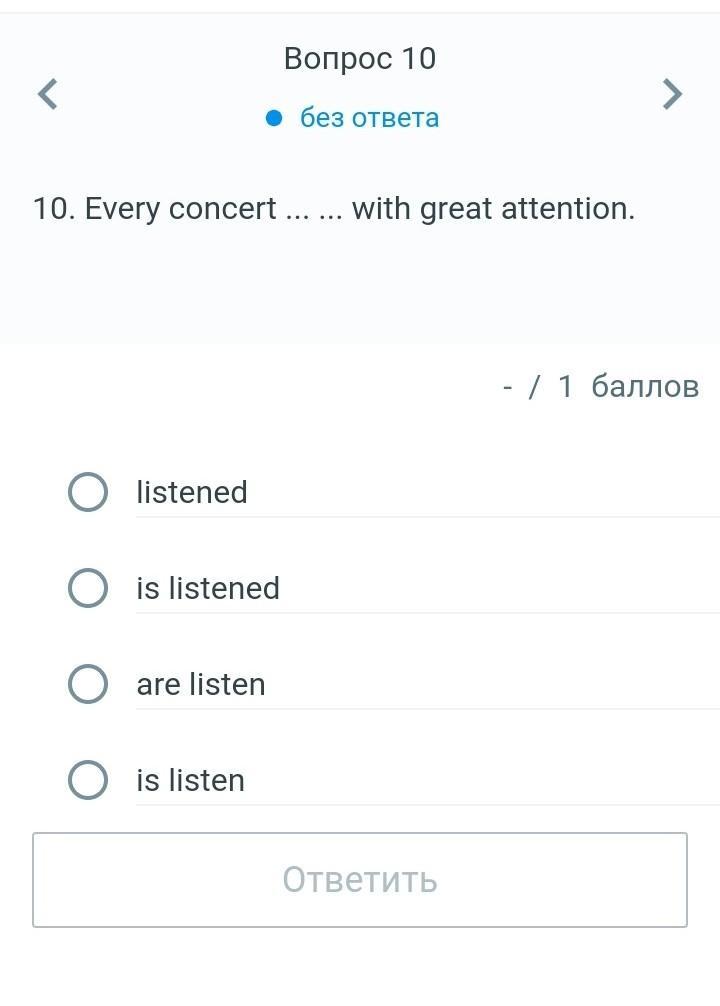
Task: Click the "are listen" answer text
Action: coord(201,684)
